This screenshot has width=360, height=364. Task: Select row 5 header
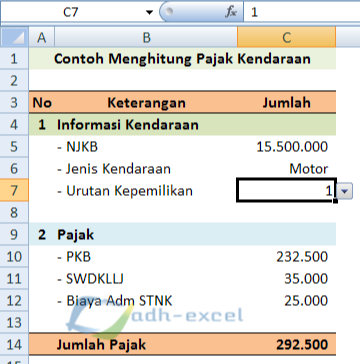click(x=14, y=147)
